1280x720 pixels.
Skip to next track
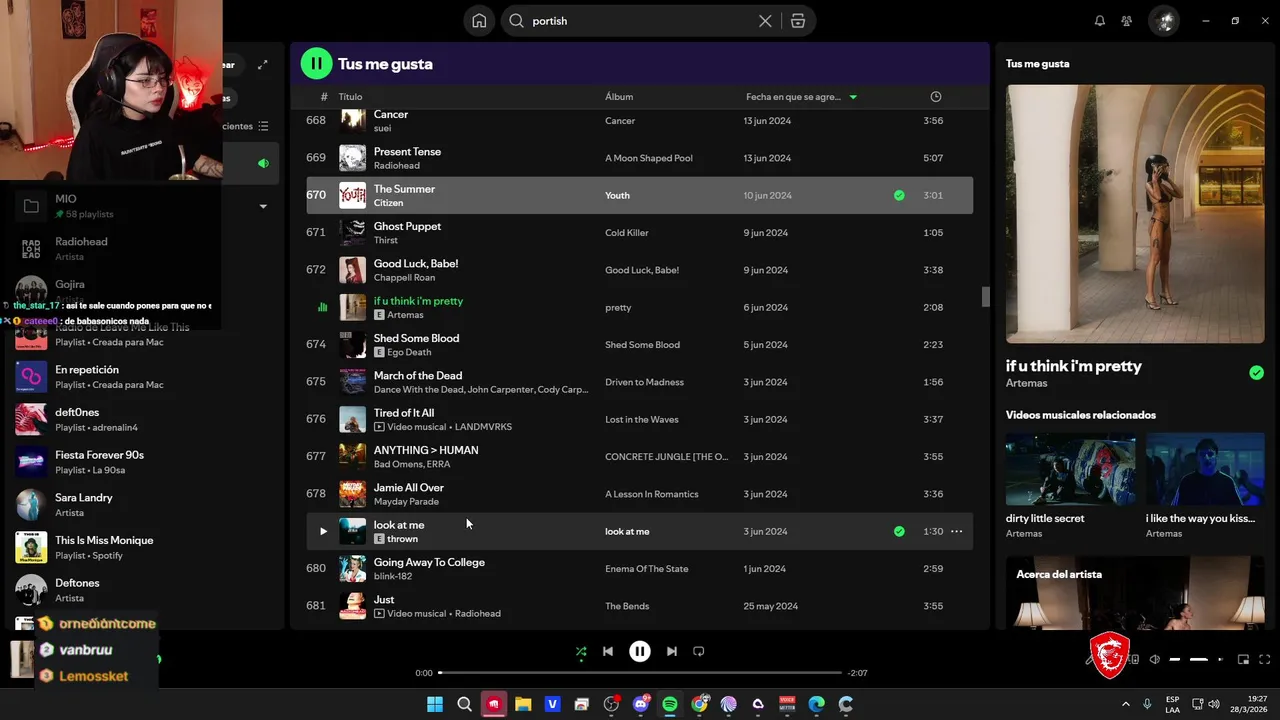point(672,651)
